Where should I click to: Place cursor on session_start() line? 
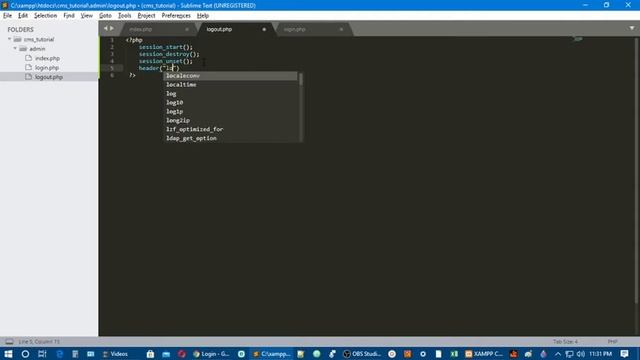[166, 47]
